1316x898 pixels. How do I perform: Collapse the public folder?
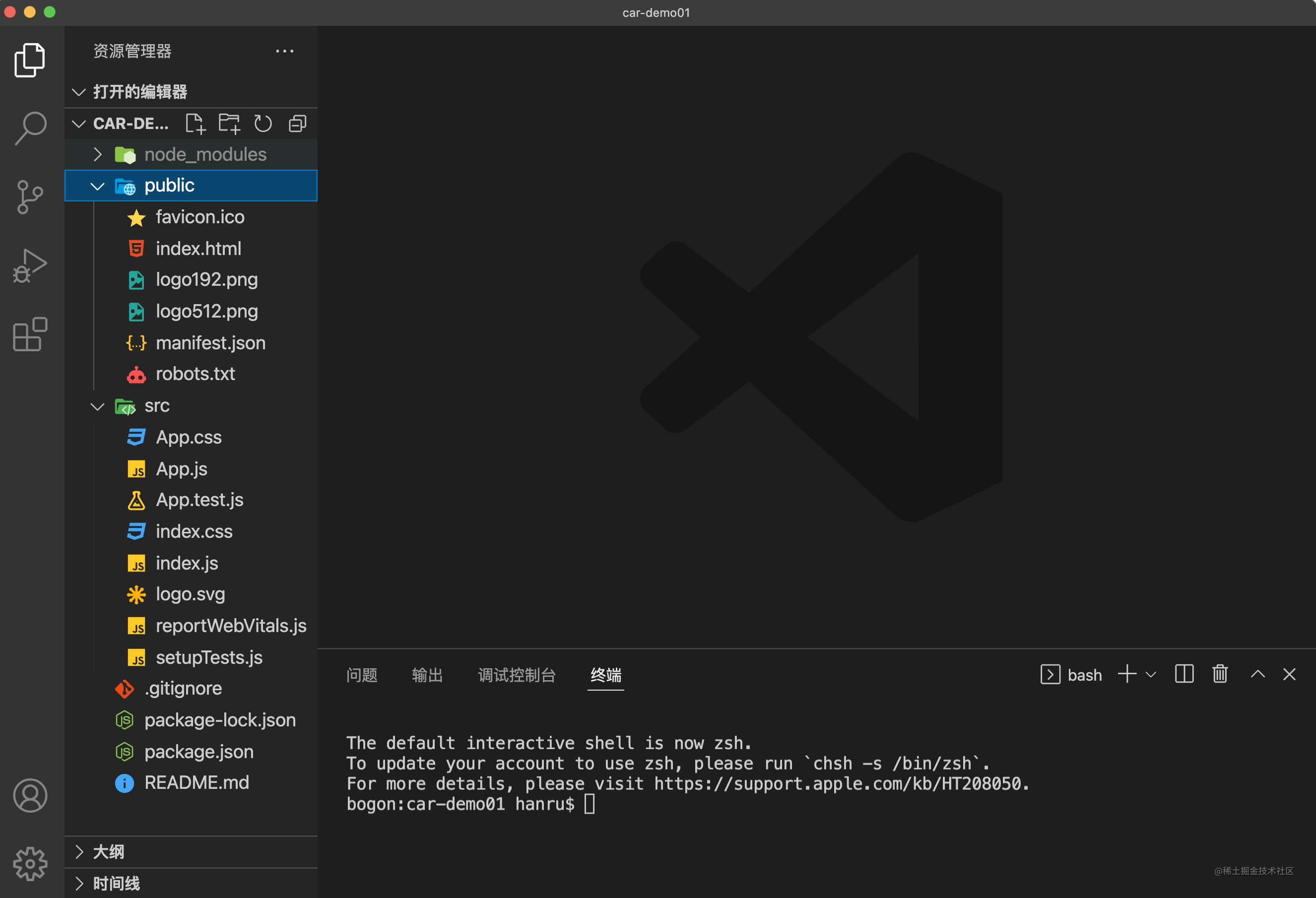tap(191, 186)
